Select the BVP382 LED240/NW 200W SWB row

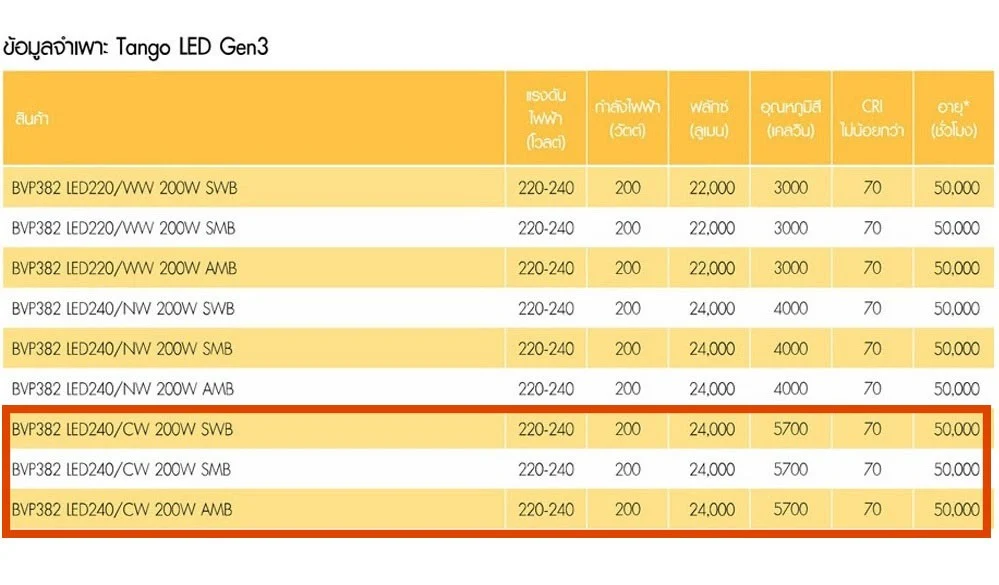tap(498, 308)
